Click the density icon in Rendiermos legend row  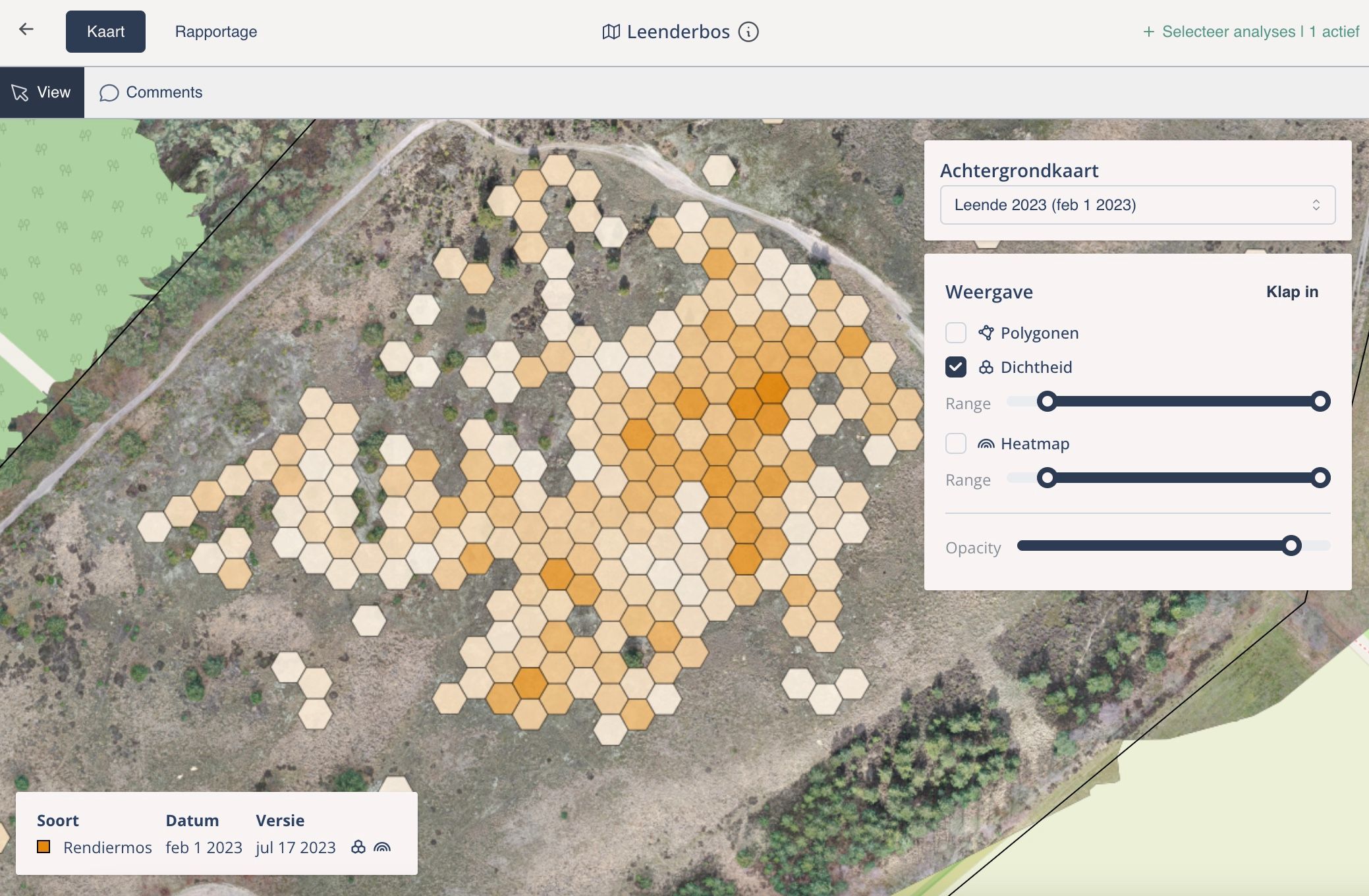pyautogui.click(x=358, y=847)
